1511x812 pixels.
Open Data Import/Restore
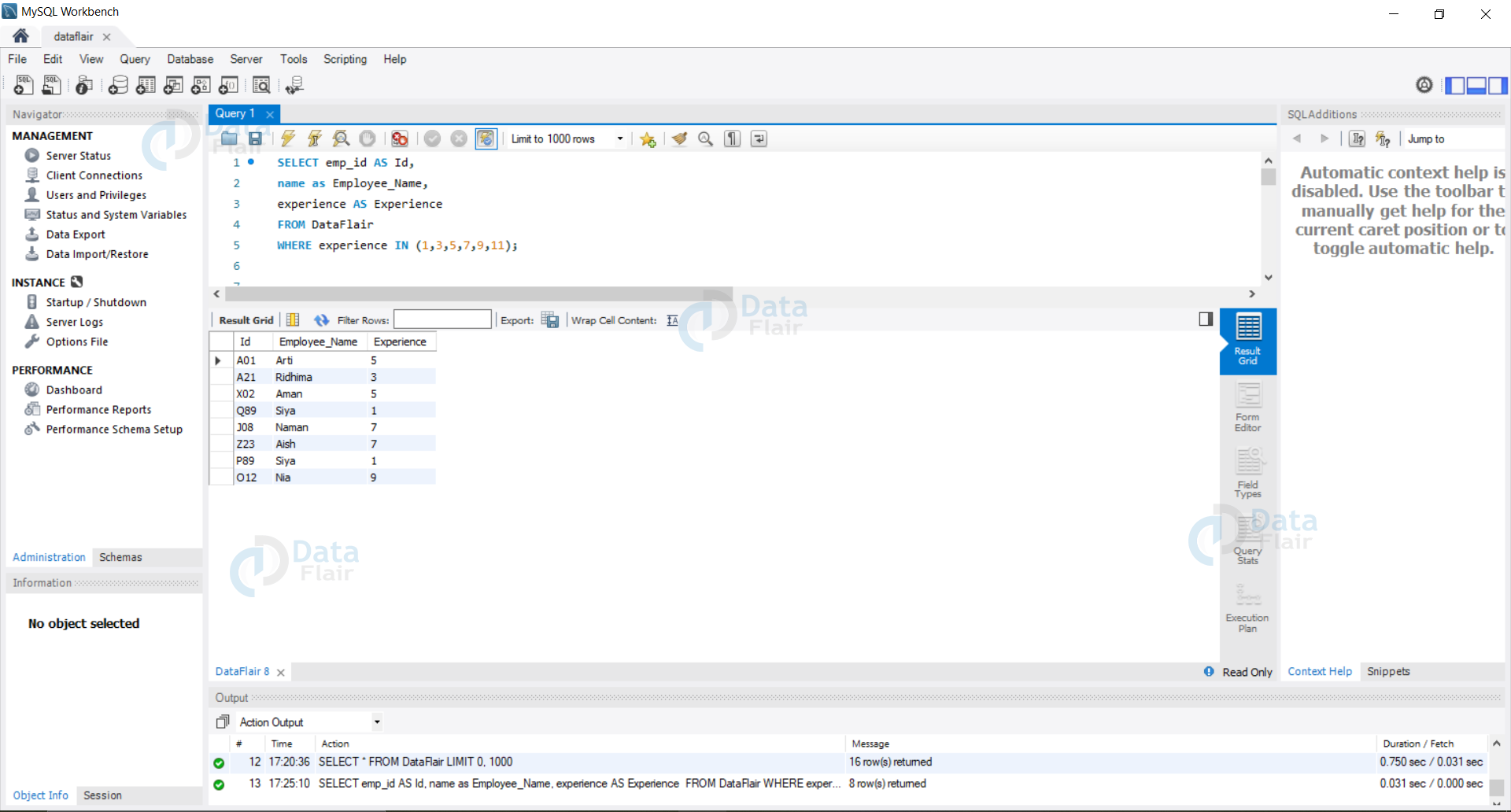tap(97, 254)
